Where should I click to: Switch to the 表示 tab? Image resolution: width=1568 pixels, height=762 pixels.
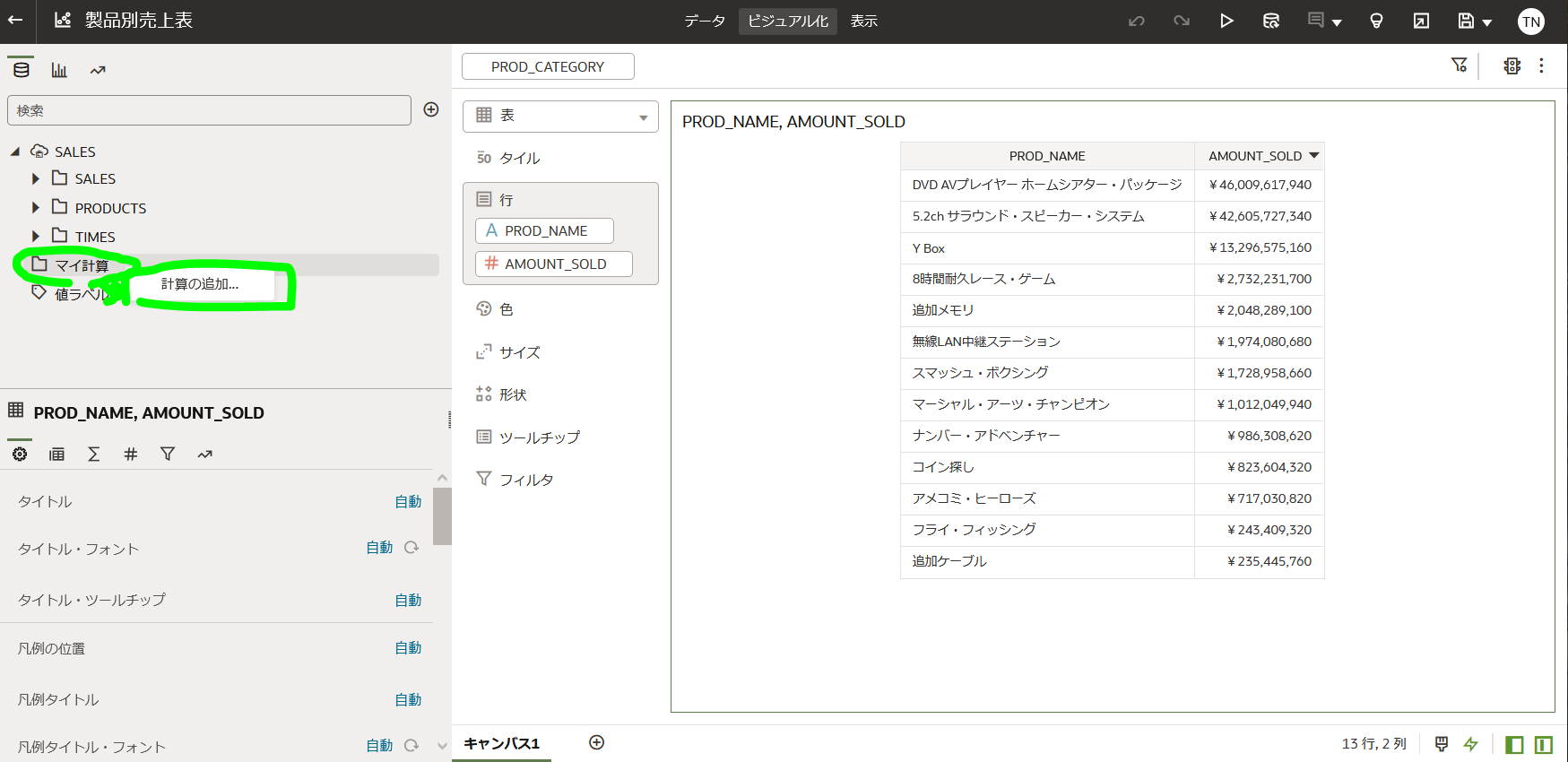pyautogui.click(x=864, y=21)
